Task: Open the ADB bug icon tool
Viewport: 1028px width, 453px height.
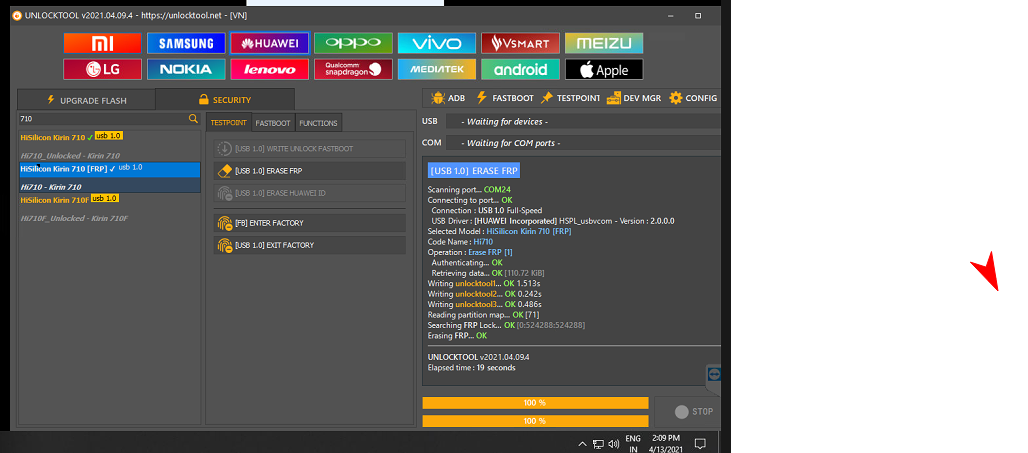Action: (448, 98)
